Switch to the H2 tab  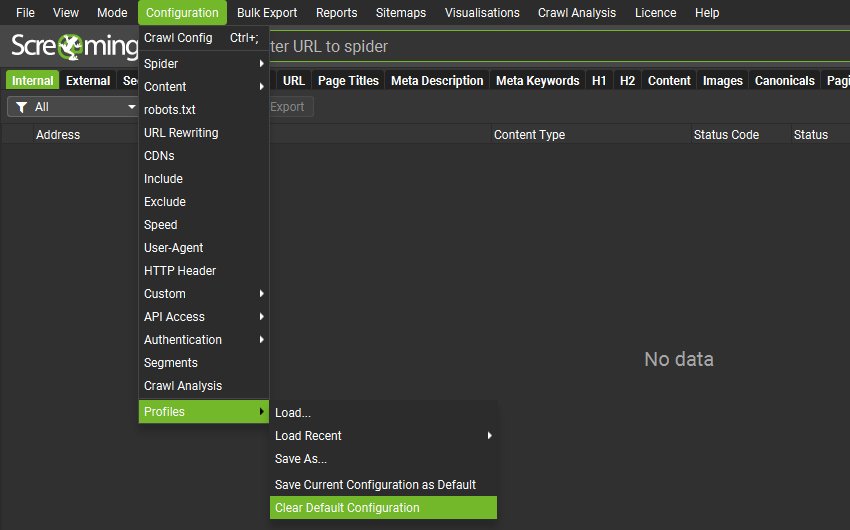click(627, 81)
